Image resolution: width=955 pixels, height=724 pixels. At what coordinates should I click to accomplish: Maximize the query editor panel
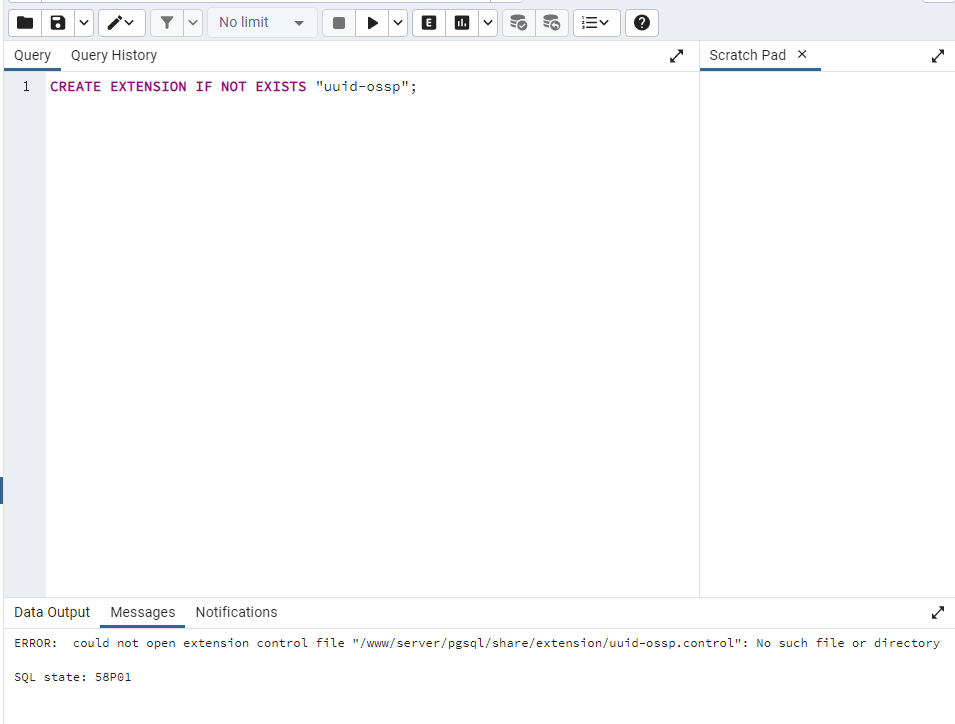676,56
